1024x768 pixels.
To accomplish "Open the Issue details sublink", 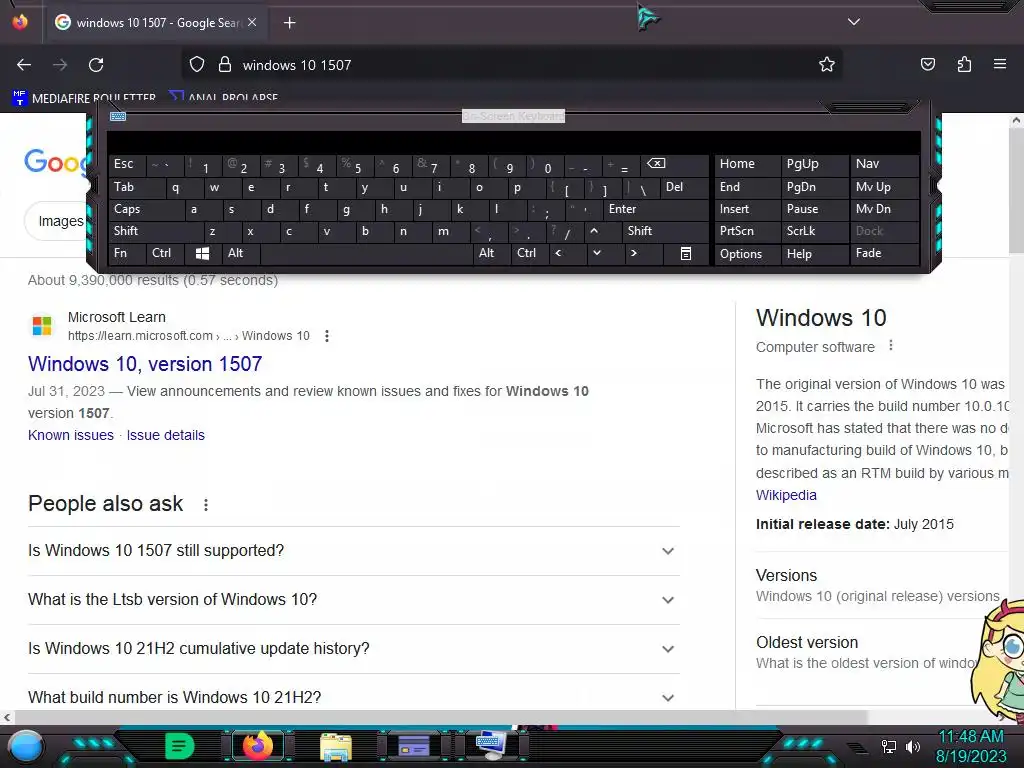I will click(165, 435).
